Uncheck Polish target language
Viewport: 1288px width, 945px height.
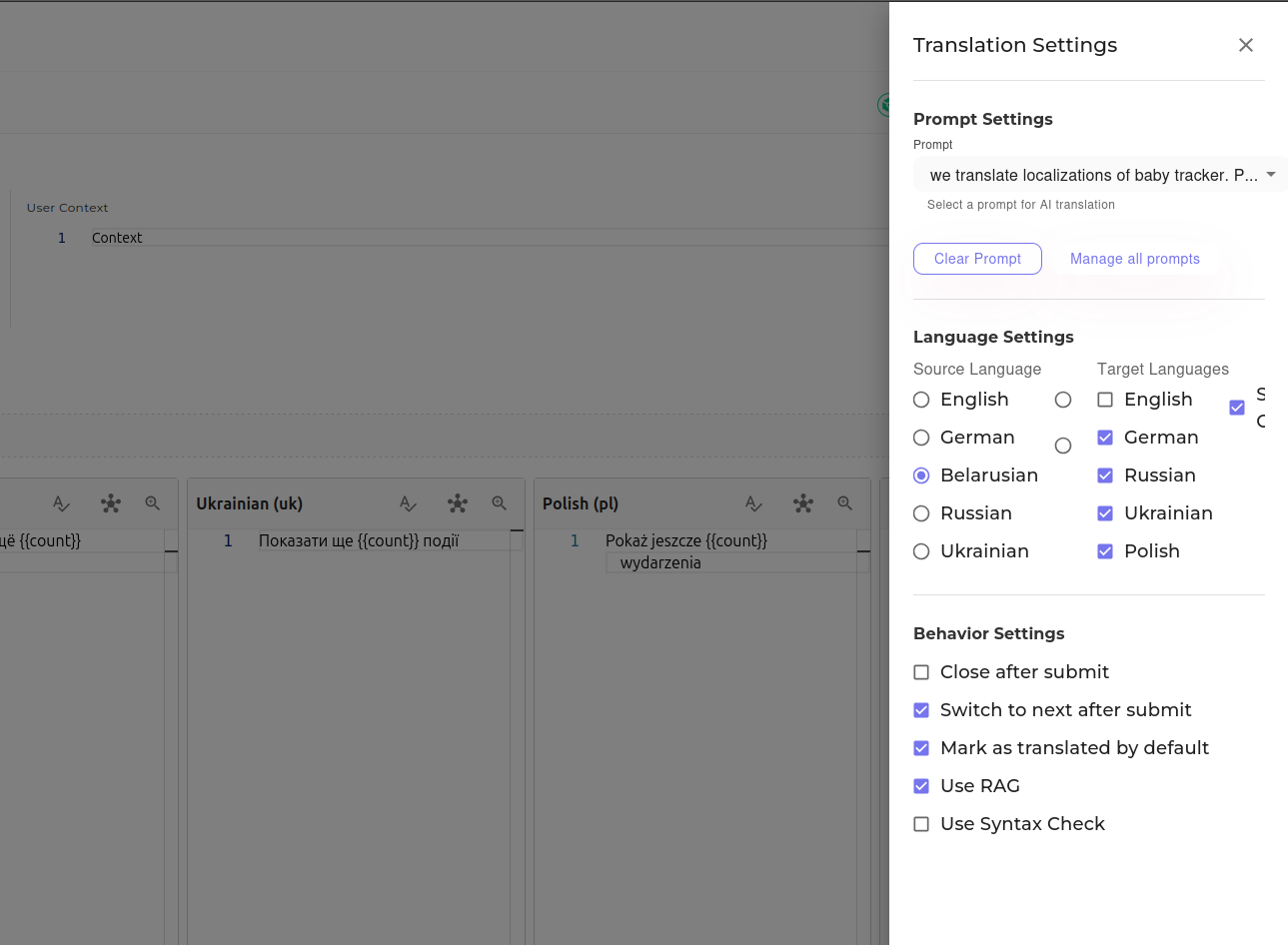coord(1105,551)
